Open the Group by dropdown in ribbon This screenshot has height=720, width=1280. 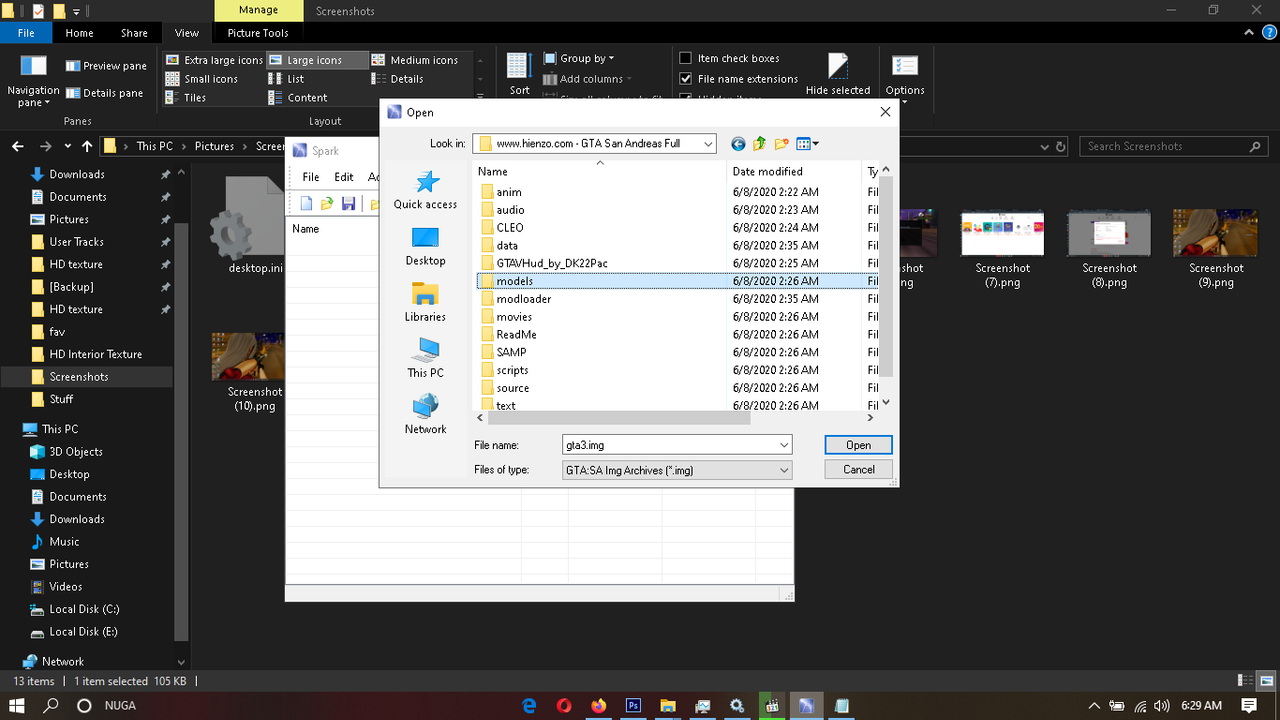pos(579,59)
